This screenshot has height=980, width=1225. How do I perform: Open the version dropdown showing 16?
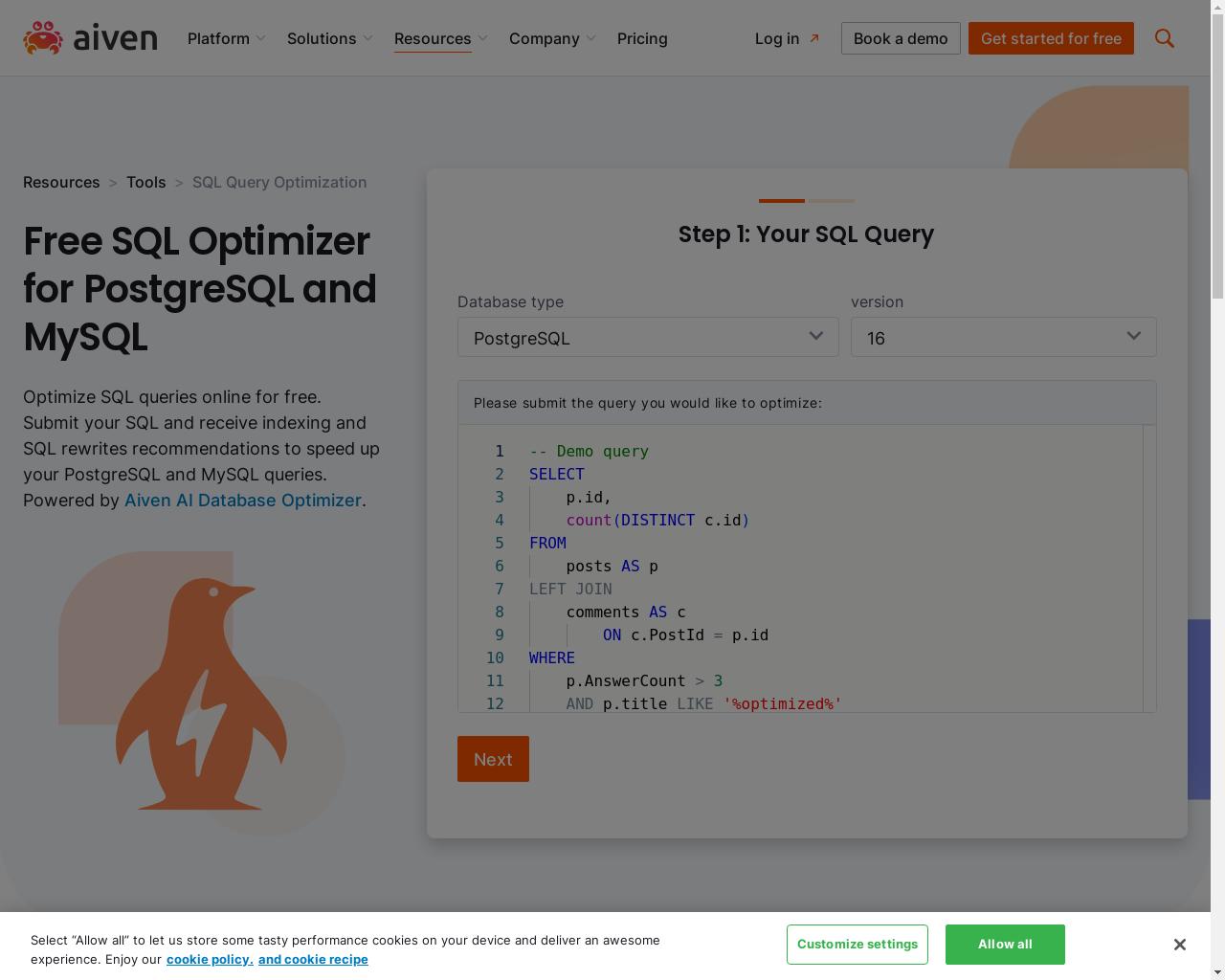1004,337
